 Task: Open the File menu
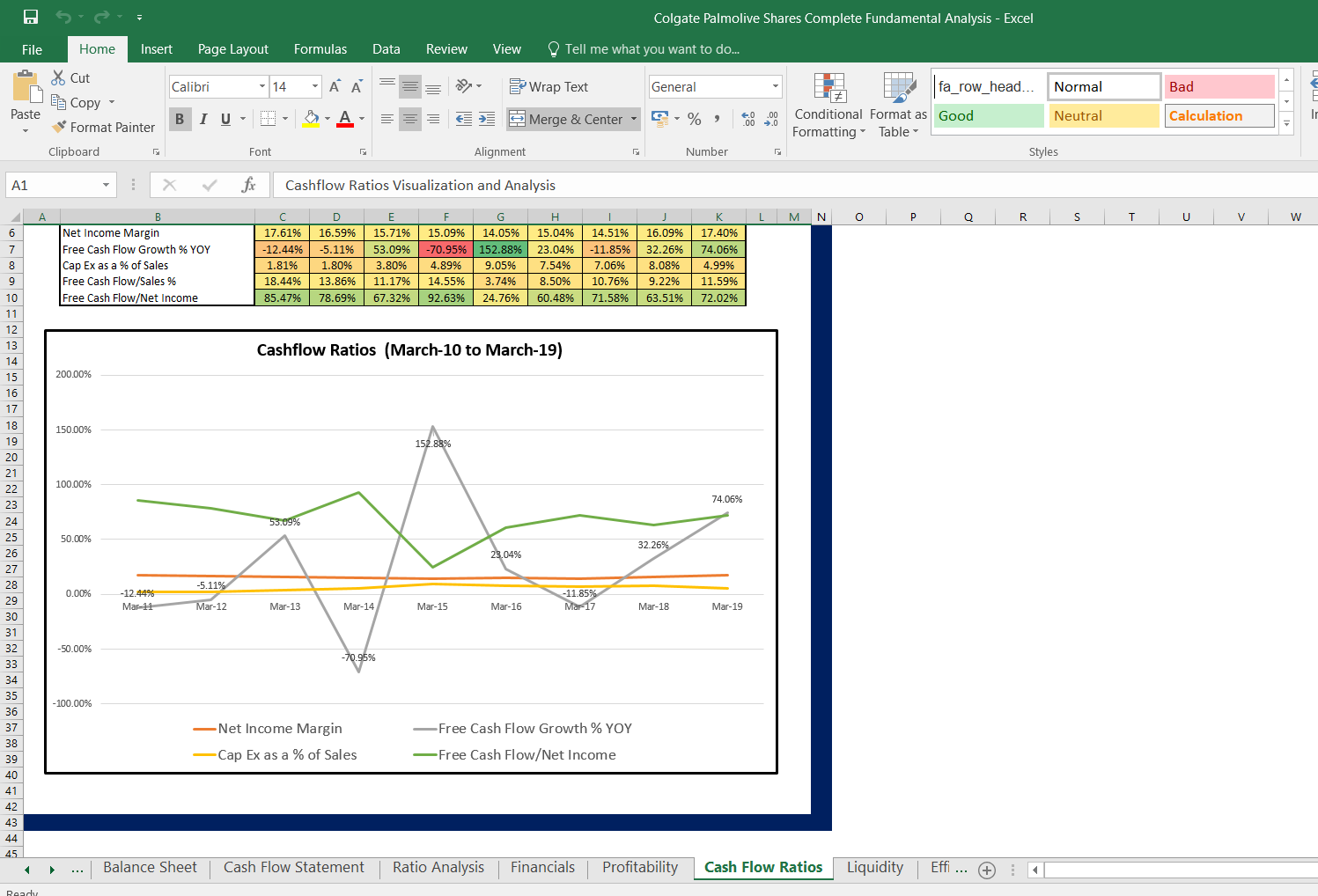tap(33, 49)
